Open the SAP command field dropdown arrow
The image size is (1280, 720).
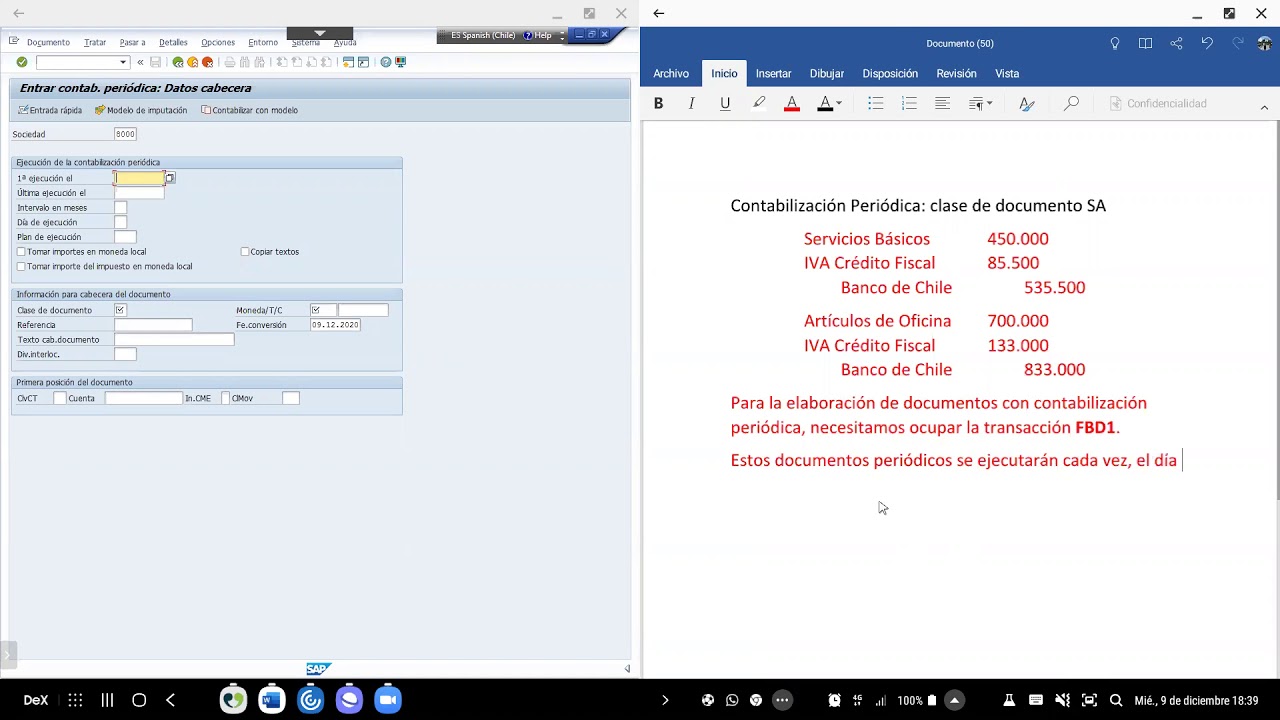[123, 62]
